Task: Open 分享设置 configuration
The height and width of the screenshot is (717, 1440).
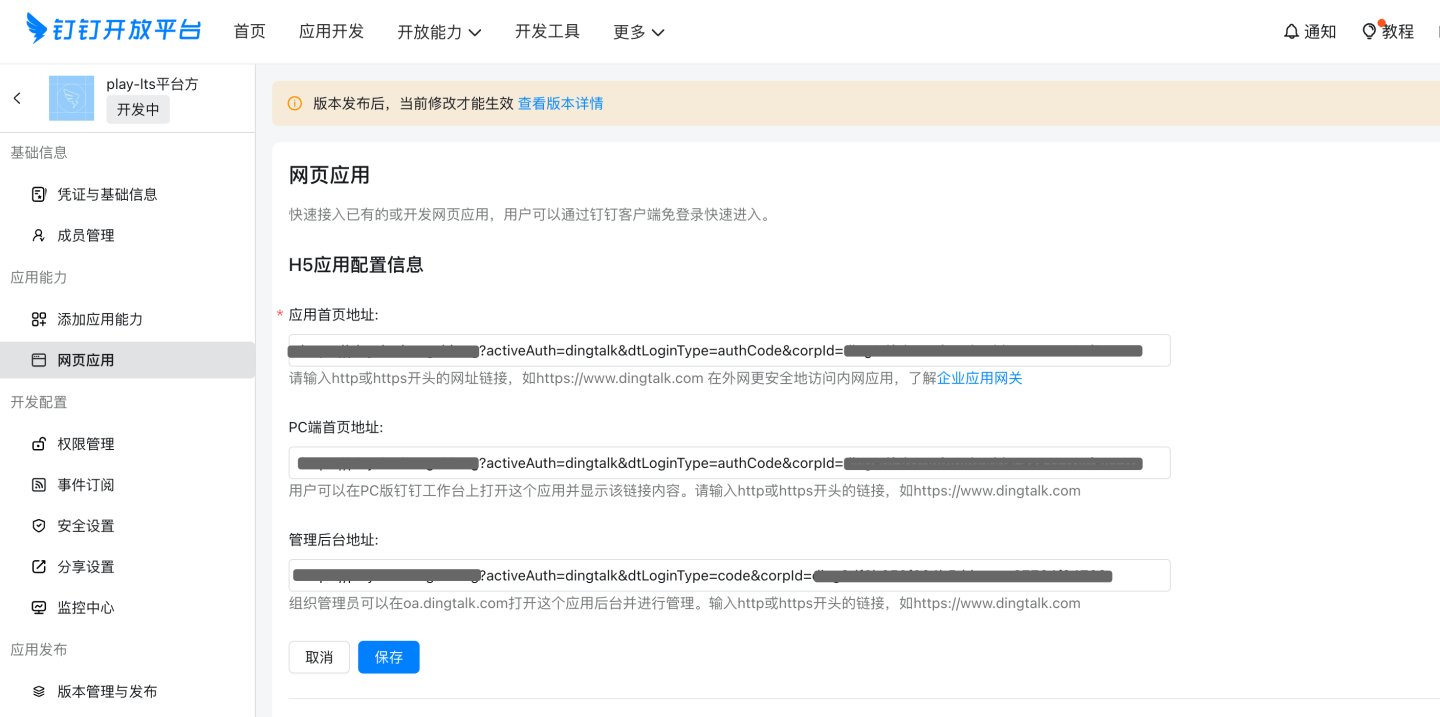Action: coord(85,566)
